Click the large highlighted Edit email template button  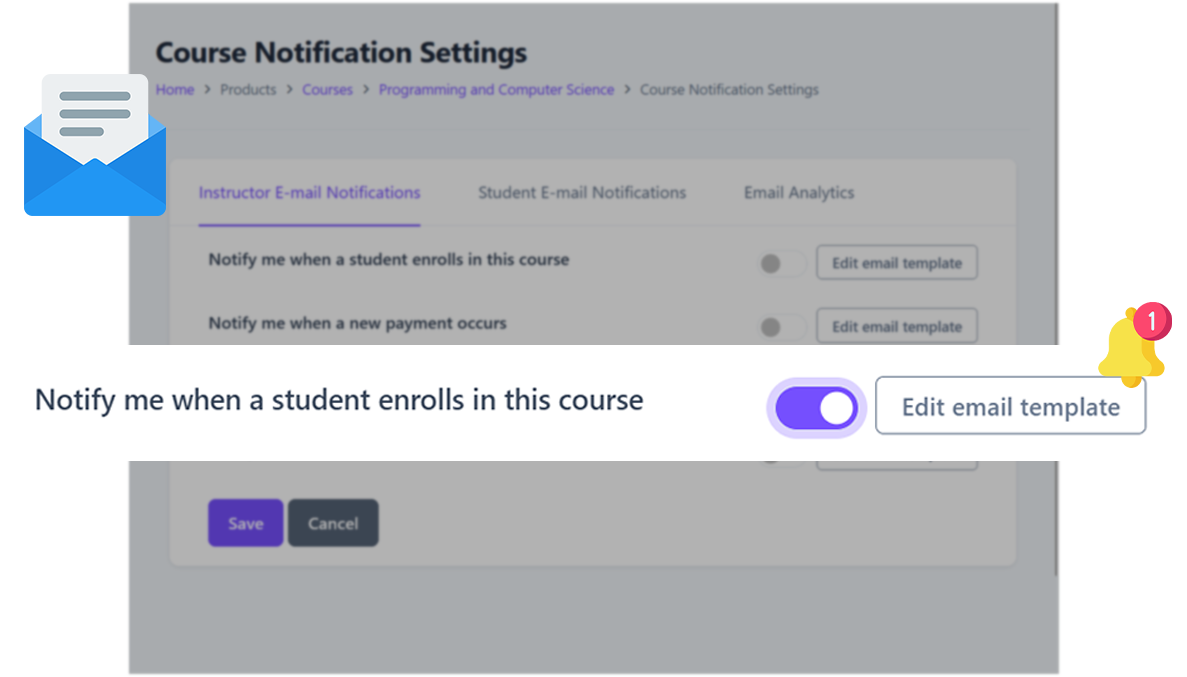tap(1010, 406)
